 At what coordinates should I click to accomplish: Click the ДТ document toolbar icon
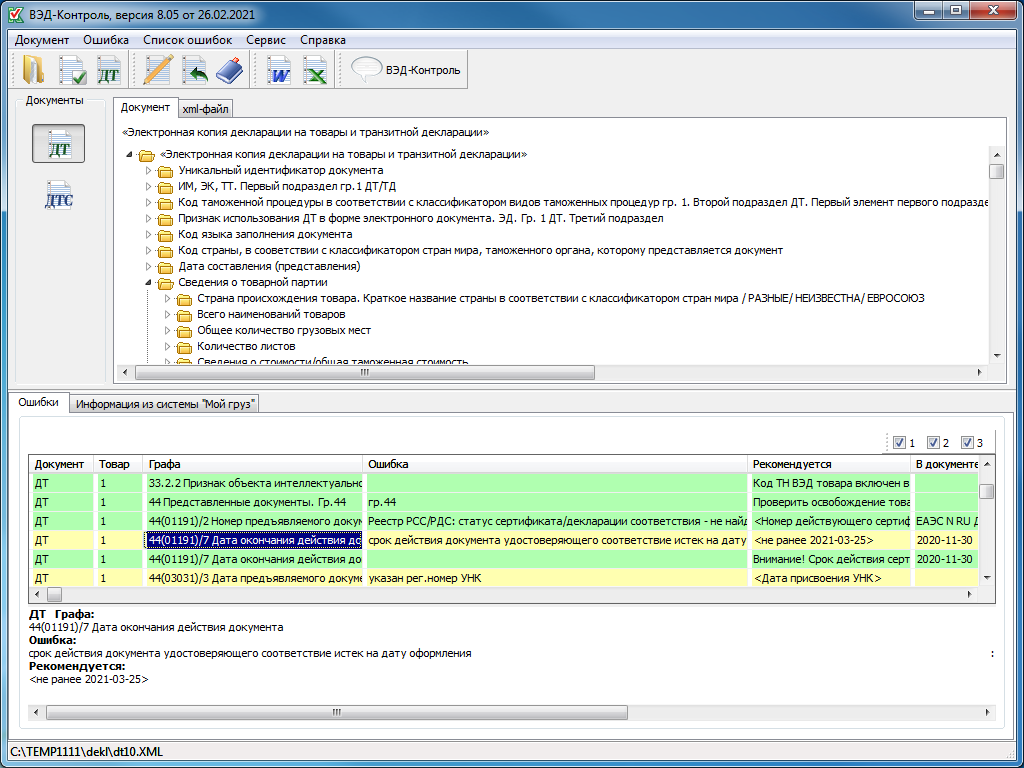point(108,70)
